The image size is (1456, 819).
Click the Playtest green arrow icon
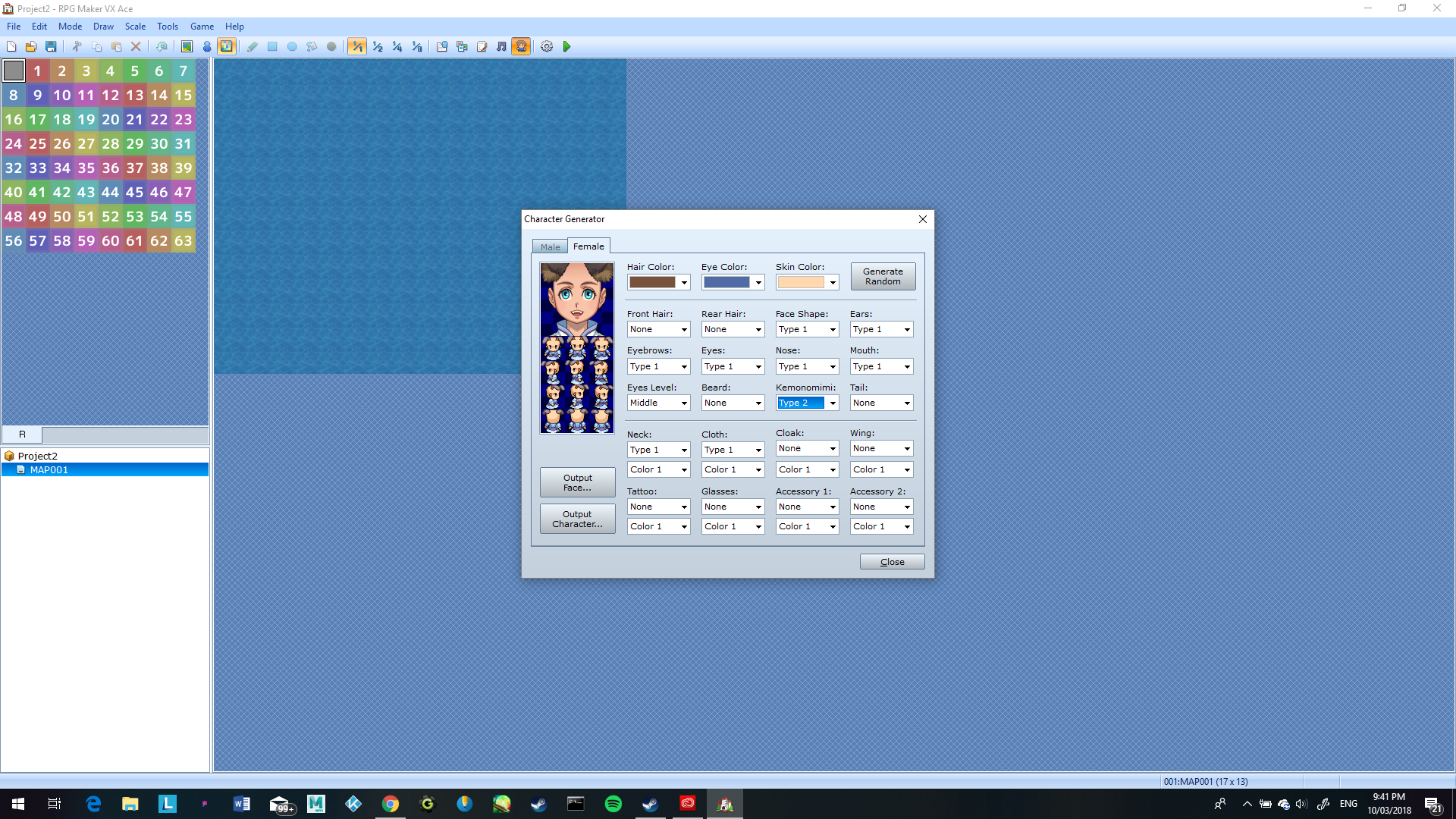pyautogui.click(x=566, y=47)
